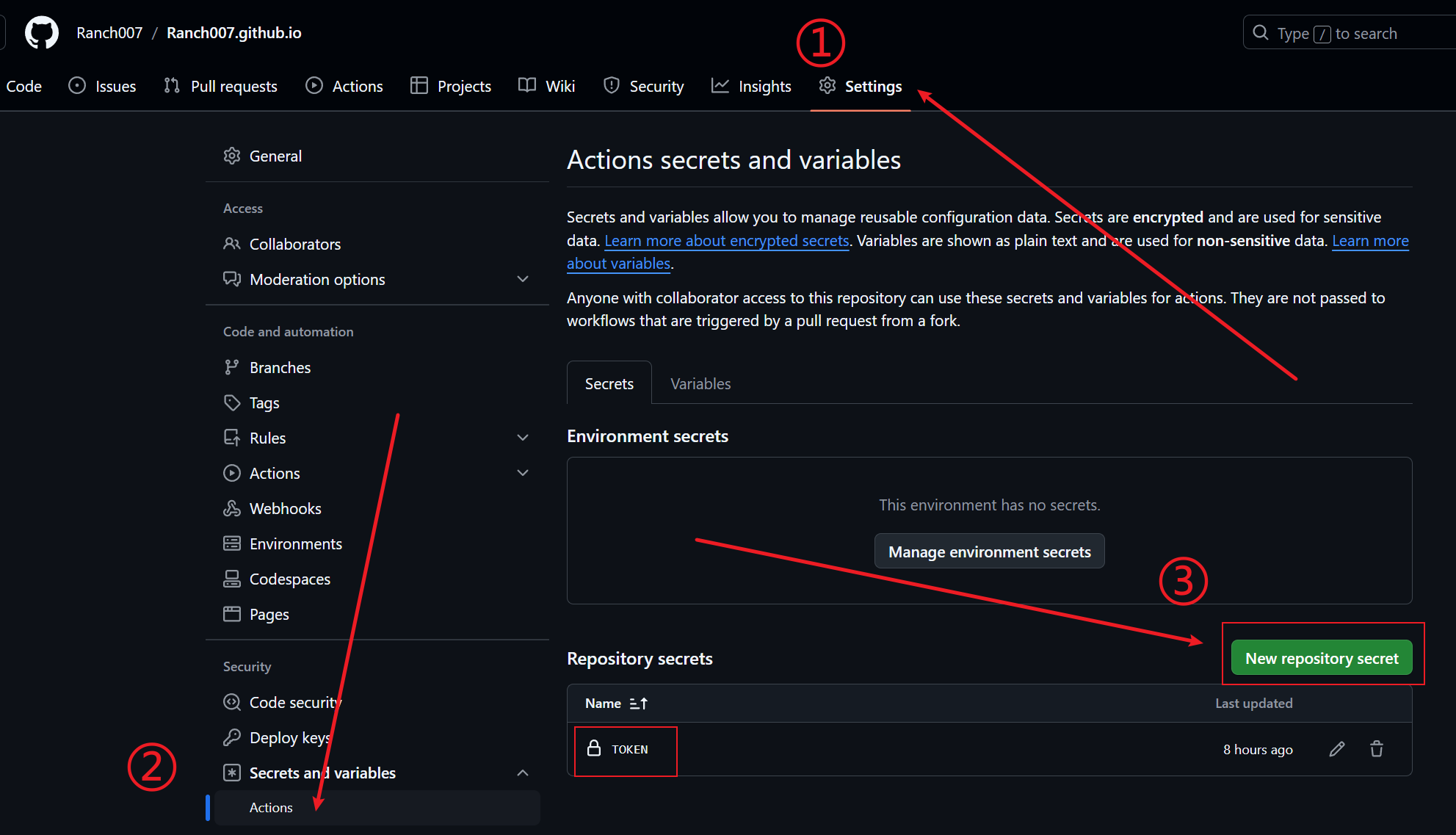Screen dimensions: 1456x835
Task: Expand the Moderation options section
Action: (523, 279)
